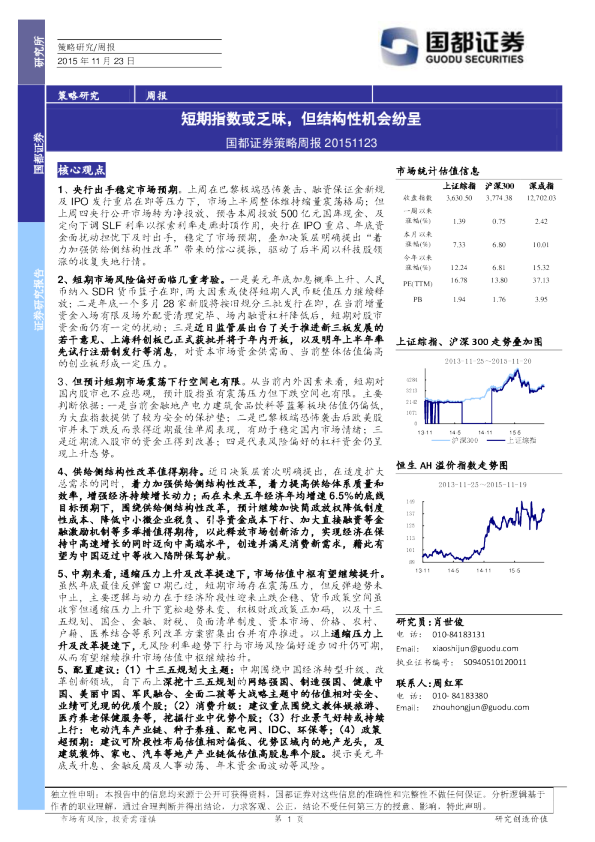Viewport: 595px width, 842px height.
Task: Click the 深成指 column header in table
Action: click(x=541, y=186)
